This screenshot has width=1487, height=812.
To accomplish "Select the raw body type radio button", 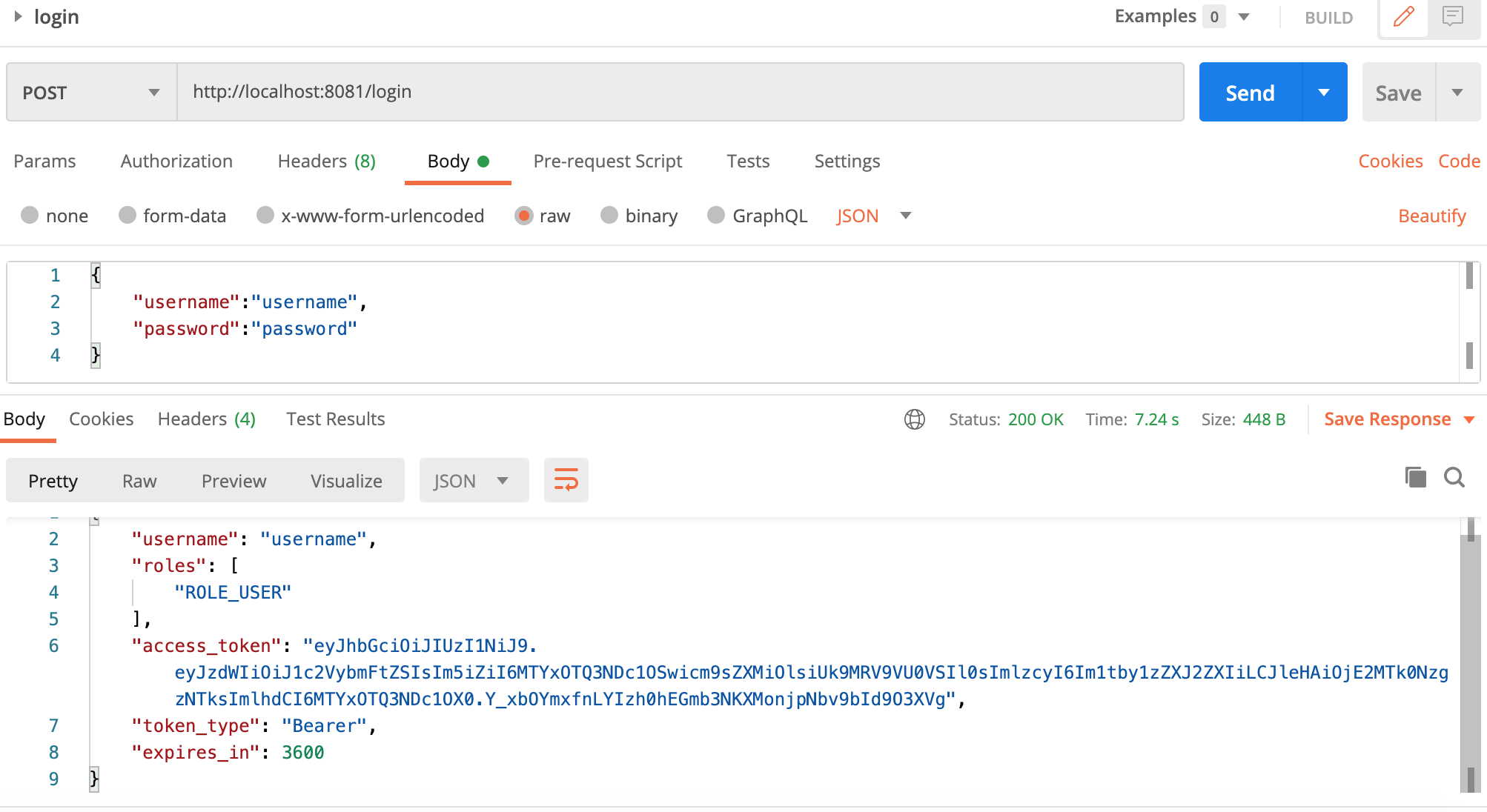I will pos(525,216).
